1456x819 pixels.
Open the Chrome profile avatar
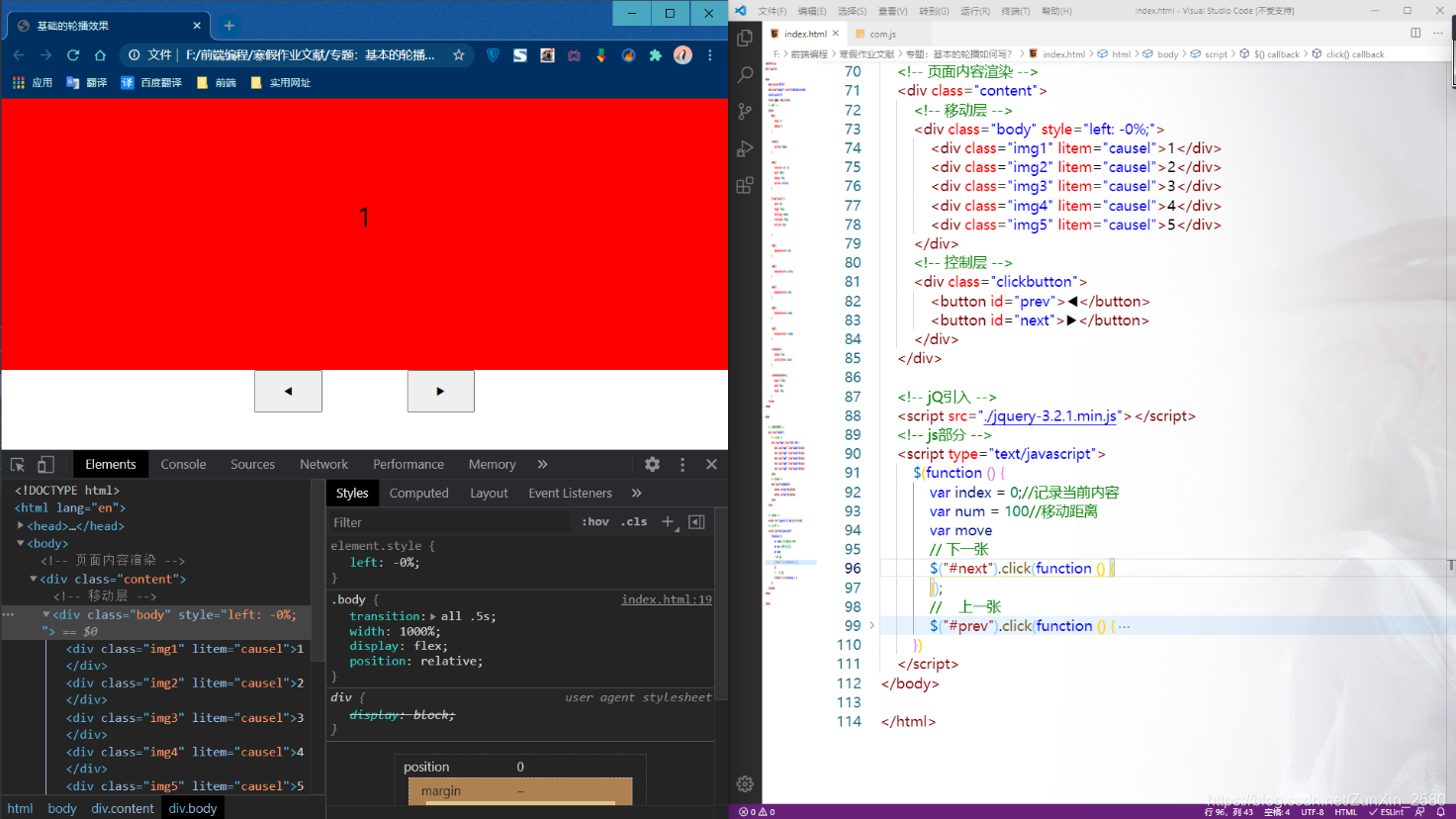click(x=682, y=55)
